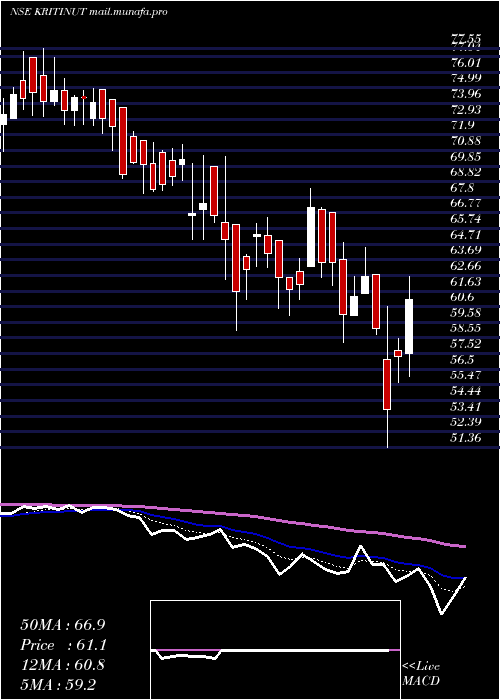Click the 61.63 price axis label
This screenshot has width=500, height=700.
pyautogui.click(x=466, y=282)
